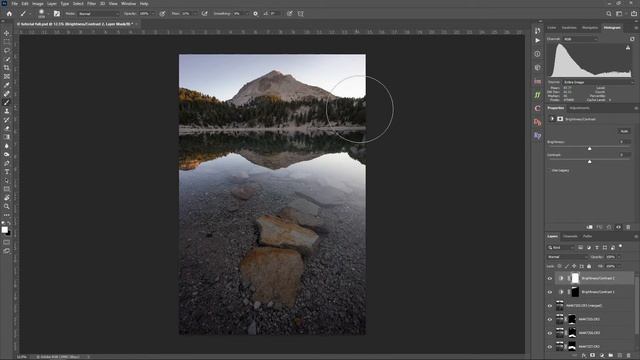Select the Eyedropper tool
The image size is (640, 360).
click(7, 85)
